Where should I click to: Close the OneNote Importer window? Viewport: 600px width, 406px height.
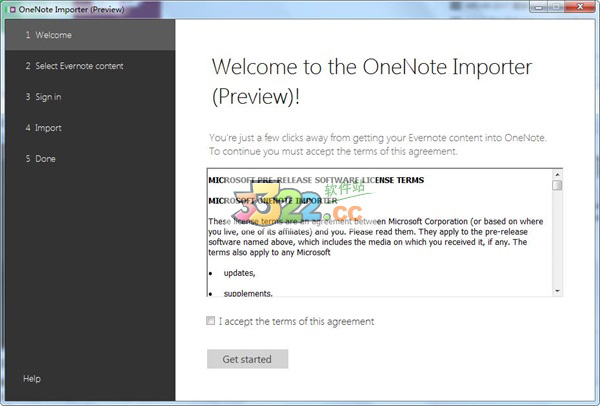580,7
